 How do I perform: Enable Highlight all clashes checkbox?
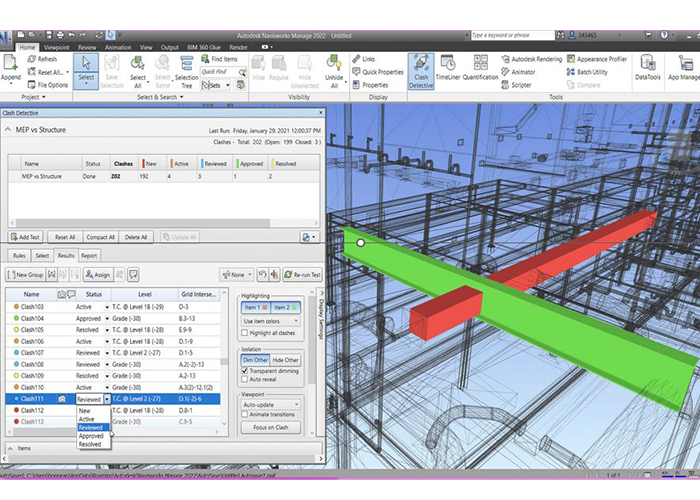click(x=244, y=333)
